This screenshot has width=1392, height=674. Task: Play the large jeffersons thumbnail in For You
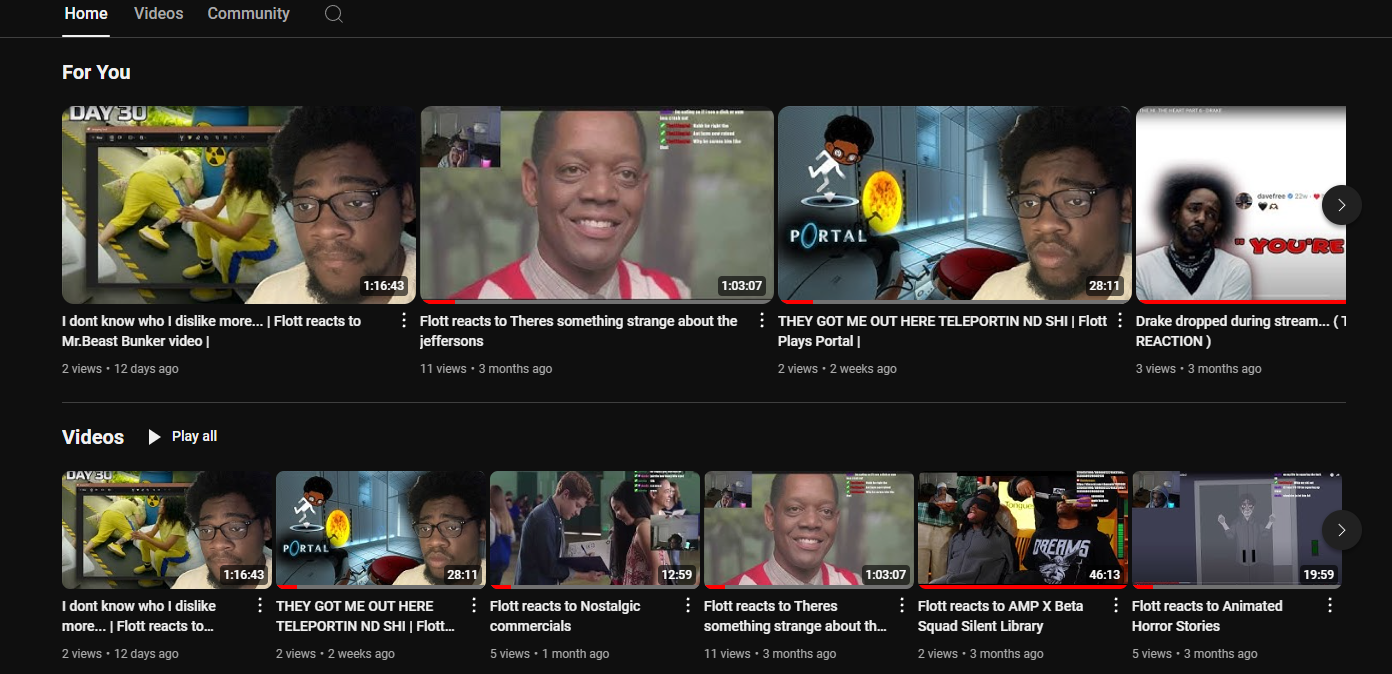point(597,205)
